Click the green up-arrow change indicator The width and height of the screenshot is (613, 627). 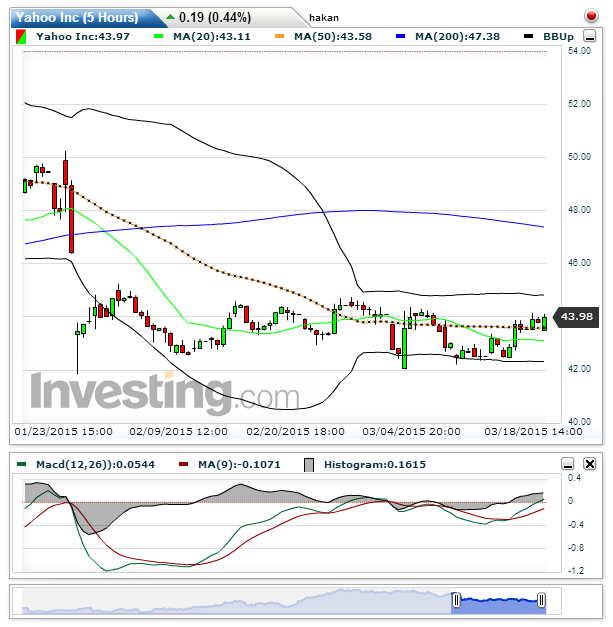pos(170,17)
